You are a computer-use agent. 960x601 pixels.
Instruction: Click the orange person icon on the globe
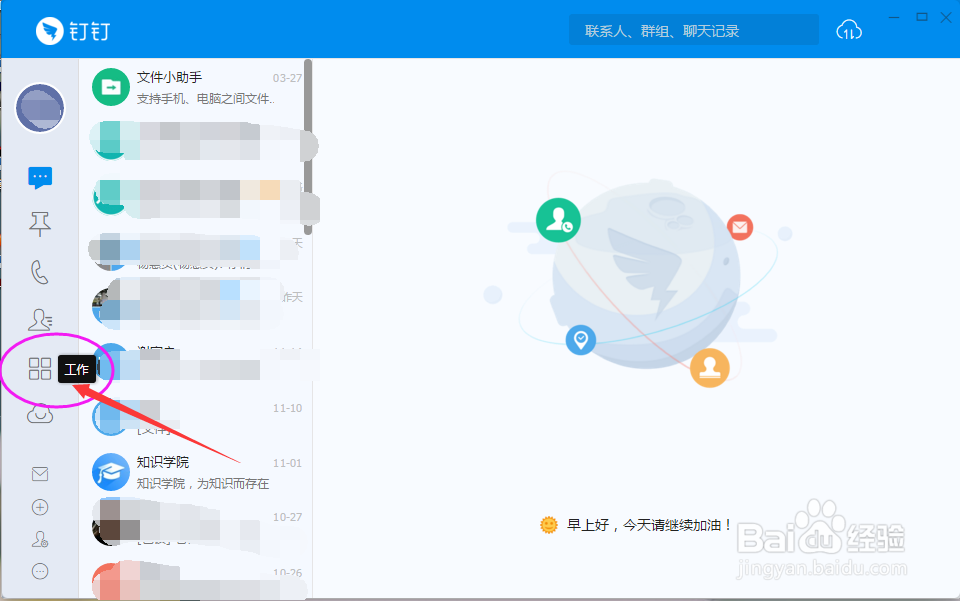(x=710, y=368)
